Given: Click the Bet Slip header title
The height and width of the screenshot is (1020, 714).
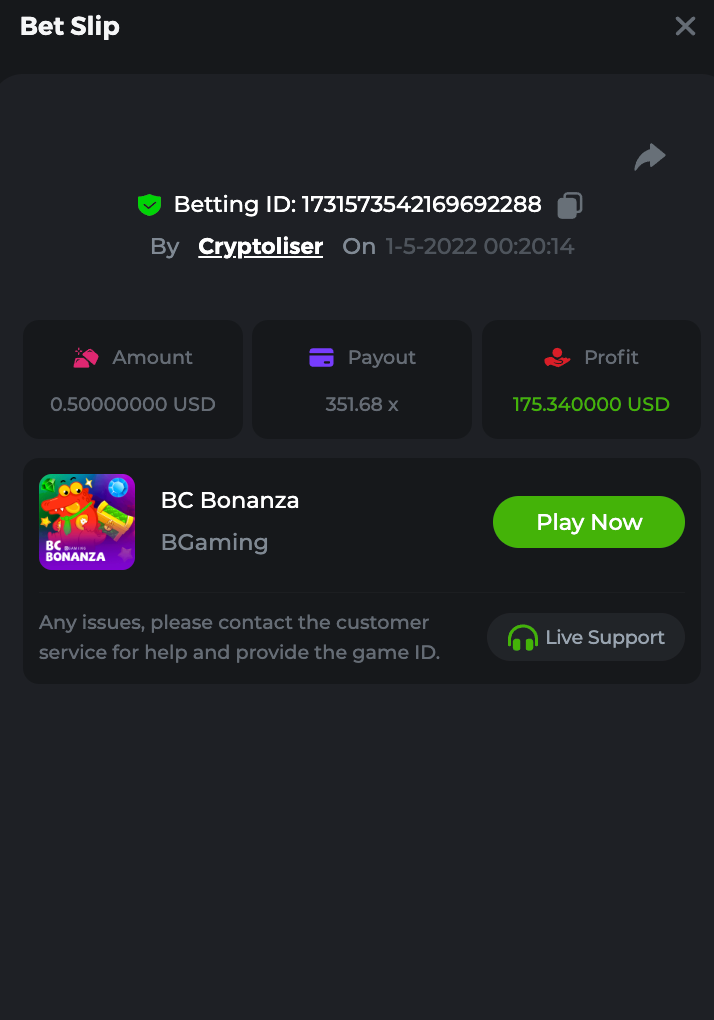Looking at the screenshot, I should 70,26.
